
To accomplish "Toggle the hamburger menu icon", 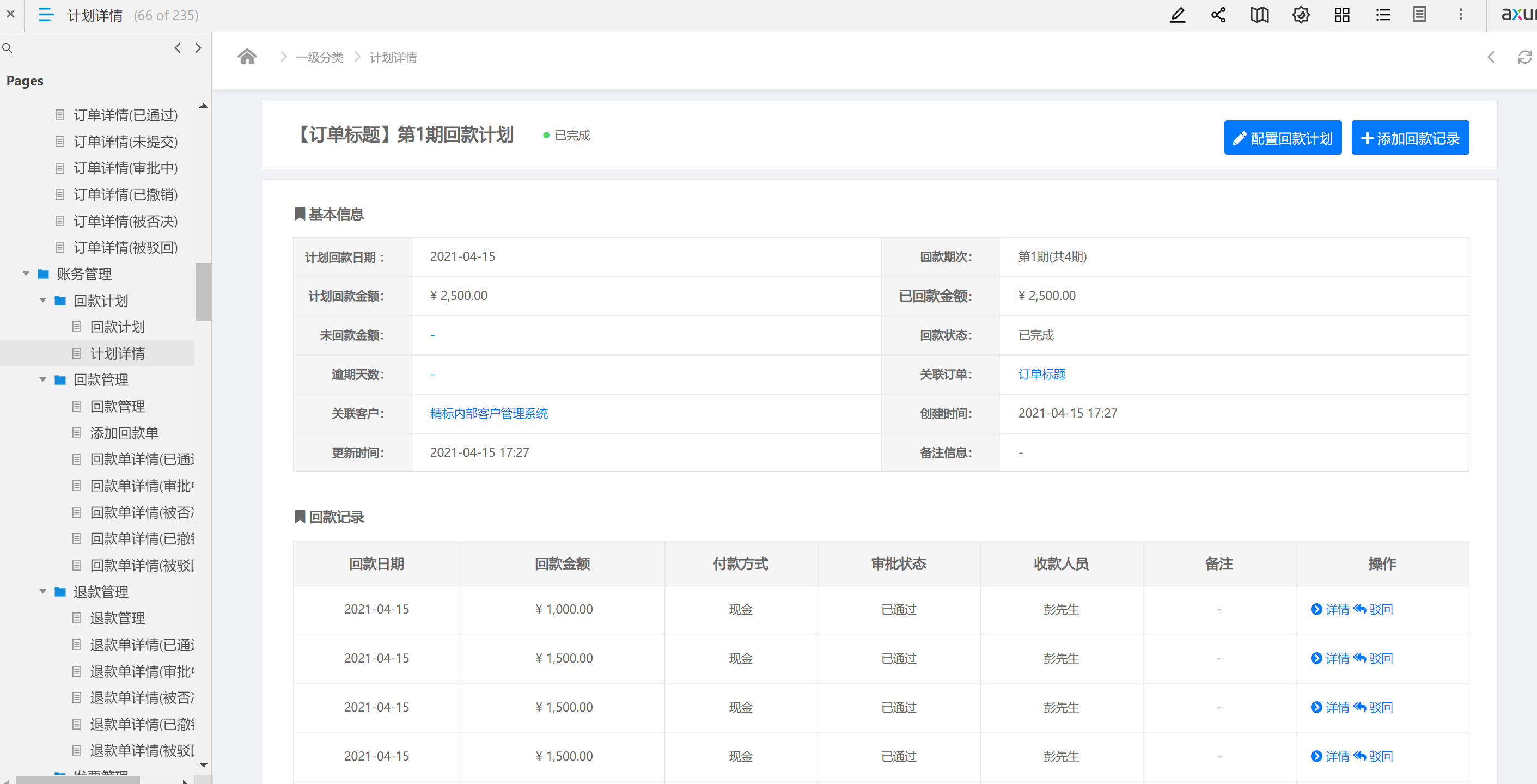I will pyautogui.click(x=46, y=14).
